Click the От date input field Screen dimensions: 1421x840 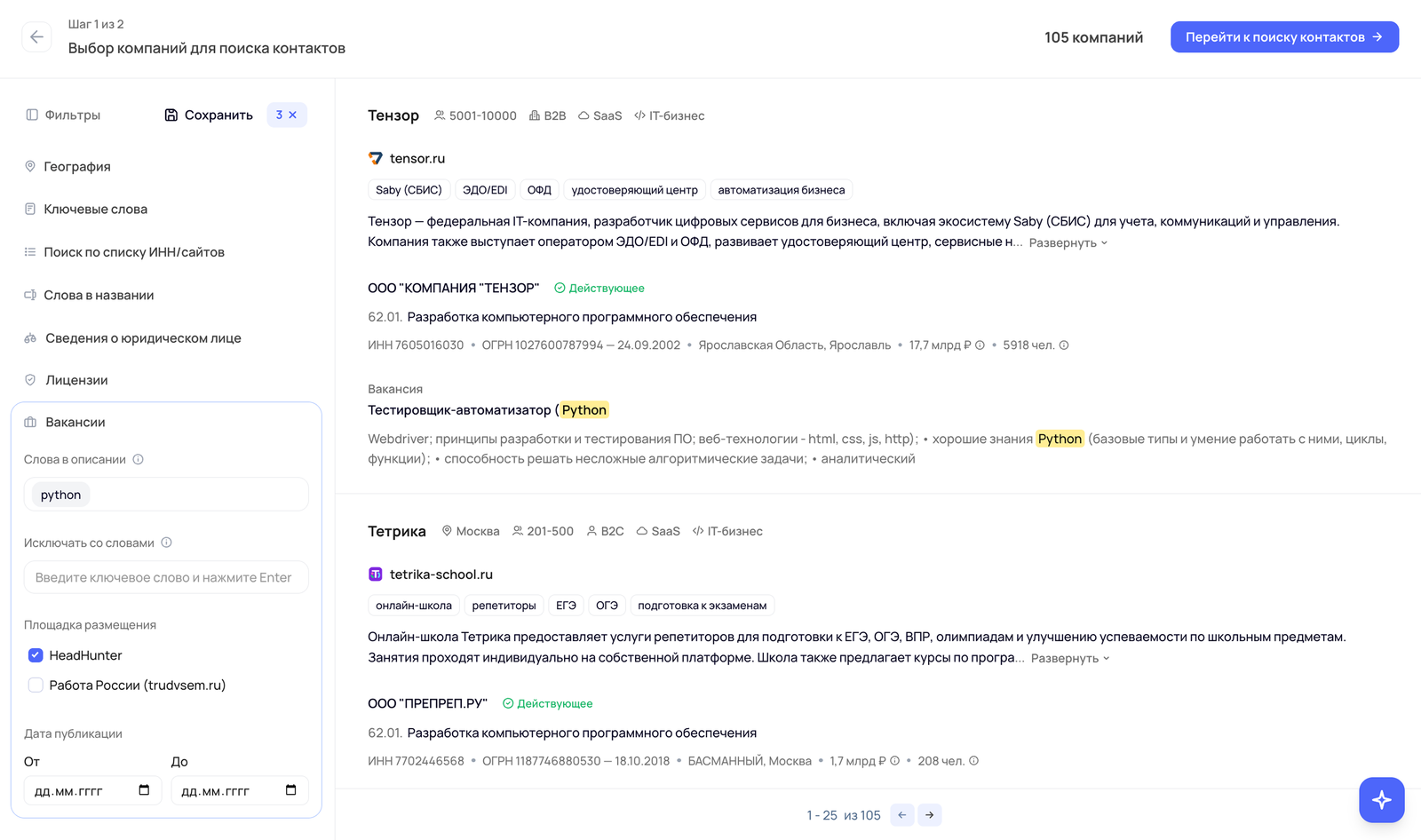click(x=92, y=790)
